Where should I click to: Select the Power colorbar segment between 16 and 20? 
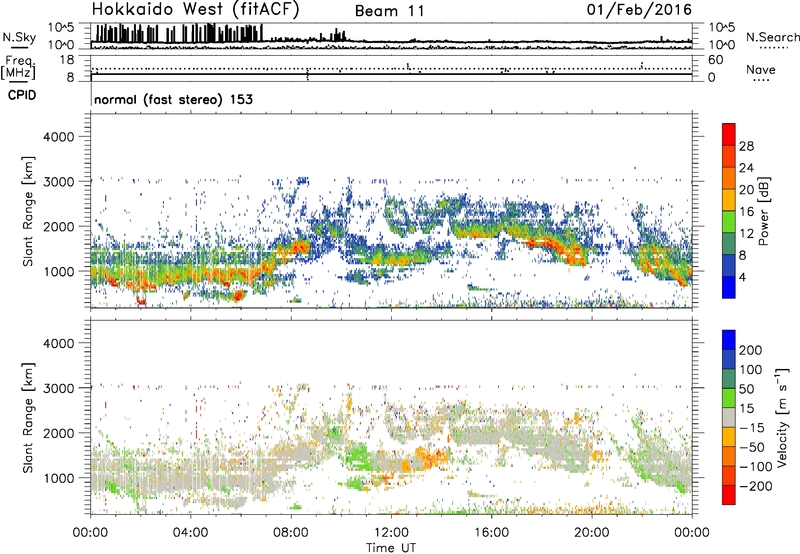(729, 200)
